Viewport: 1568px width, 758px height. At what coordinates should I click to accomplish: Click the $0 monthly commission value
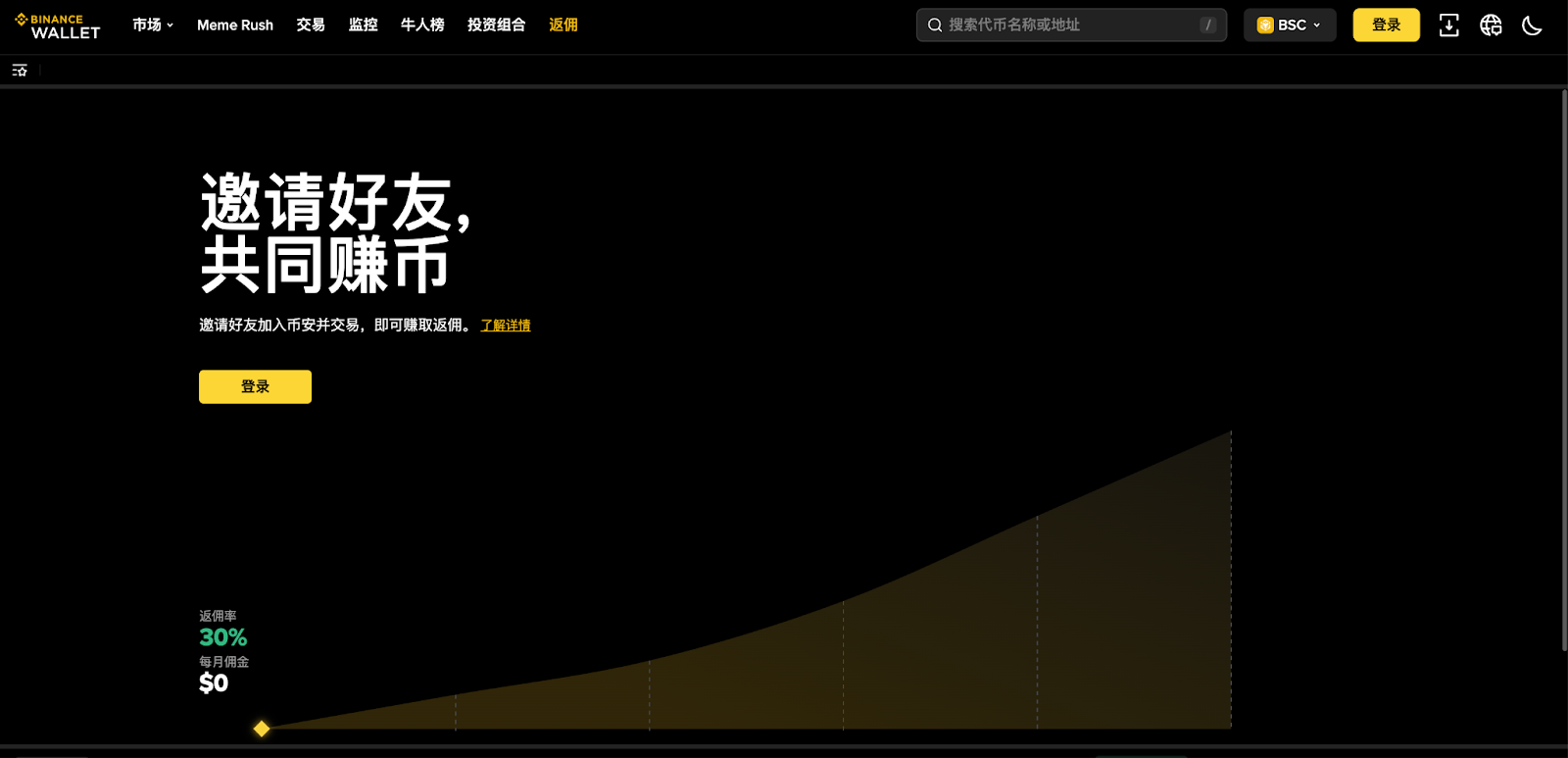point(214,683)
